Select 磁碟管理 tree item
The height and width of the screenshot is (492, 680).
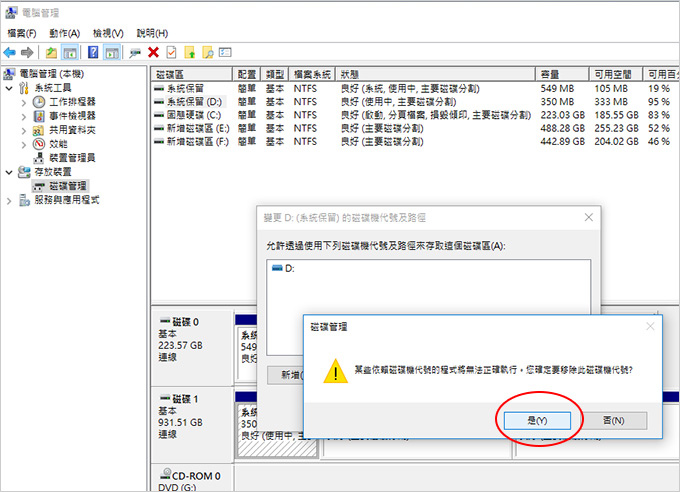68,186
